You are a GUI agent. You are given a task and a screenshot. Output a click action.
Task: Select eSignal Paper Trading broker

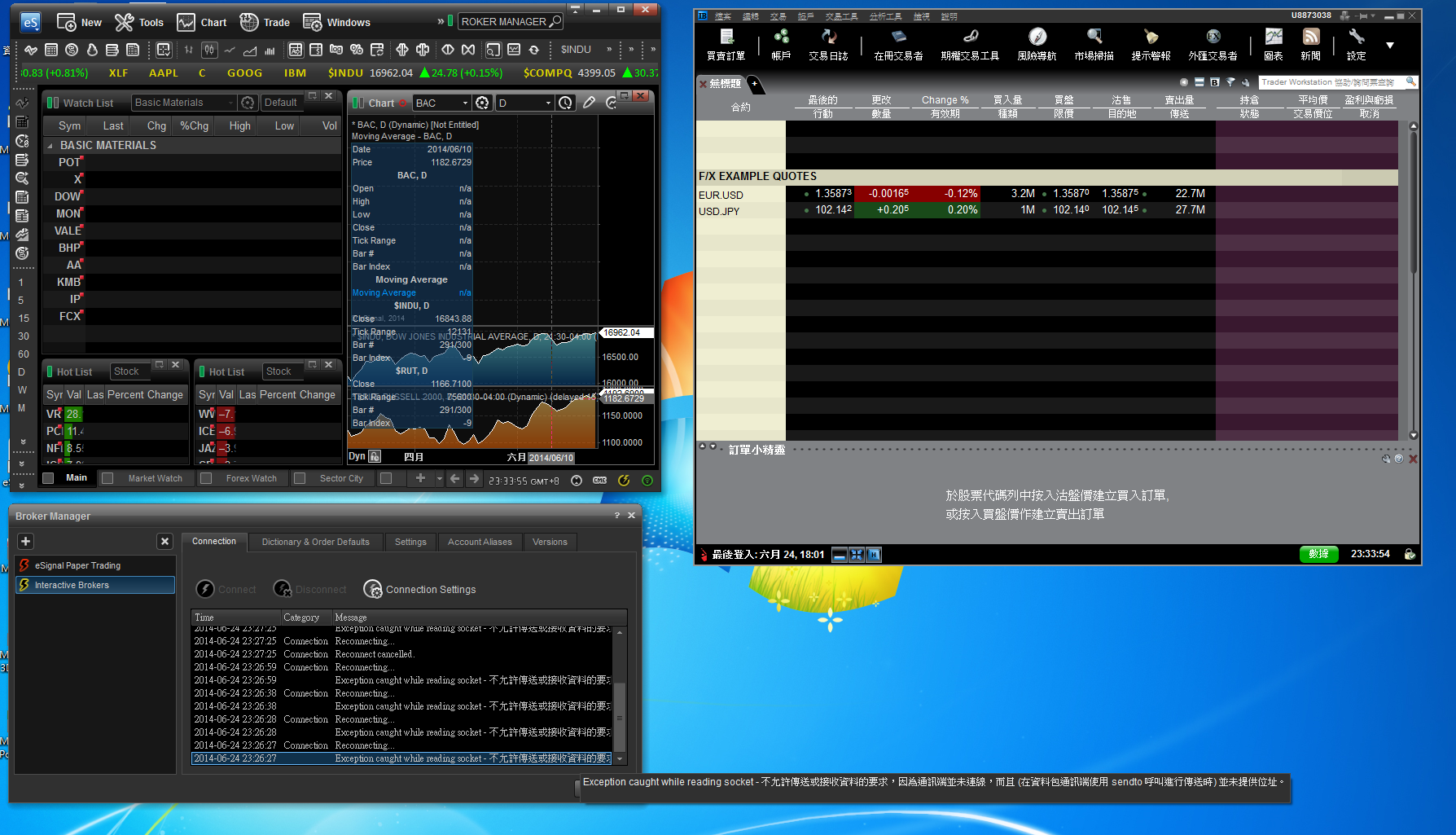[95, 565]
